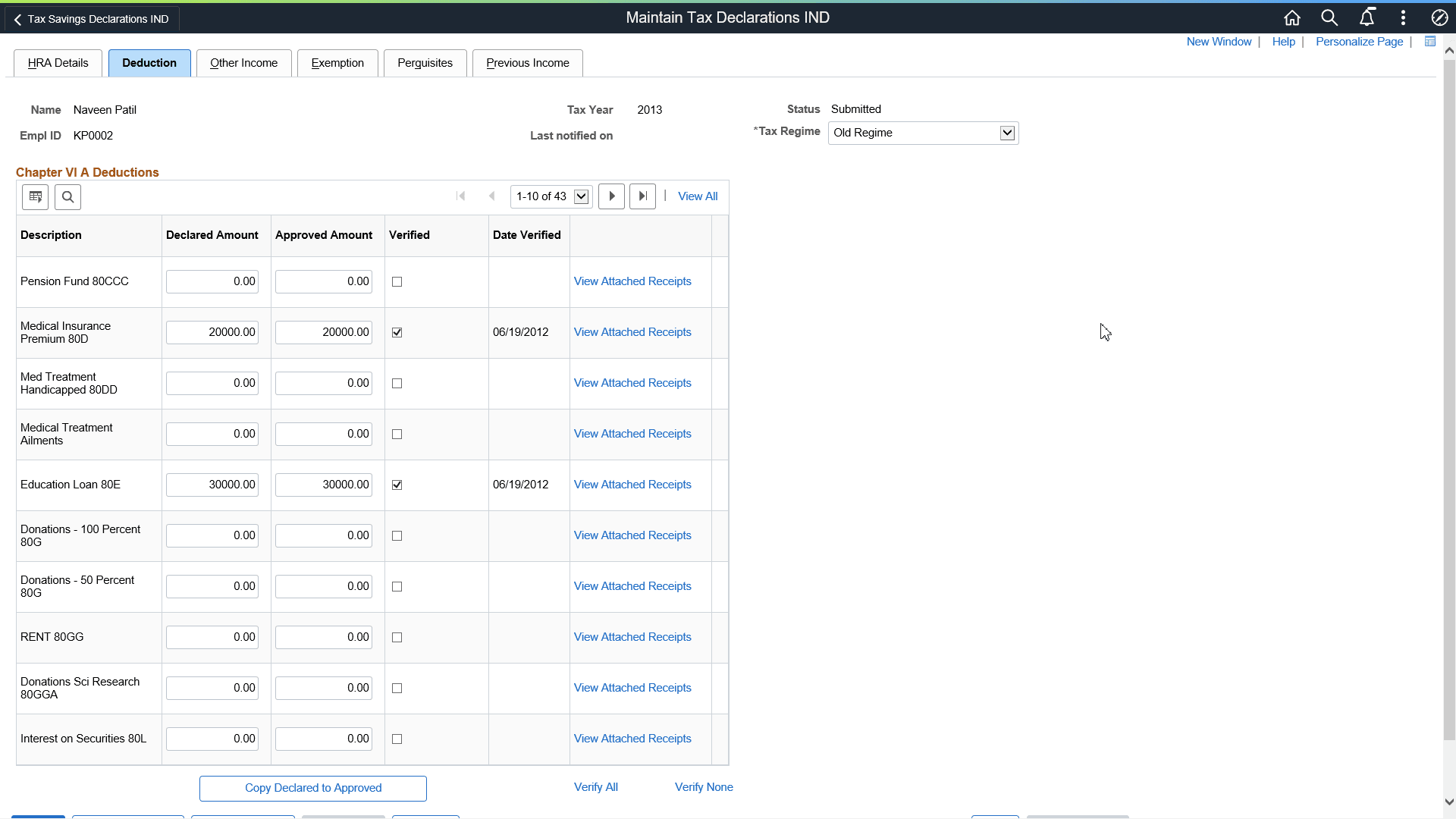The height and width of the screenshot is (819, 1456).
Task: Click RENT 80GG Declared Amount field
Action: (x=212, y=638)
